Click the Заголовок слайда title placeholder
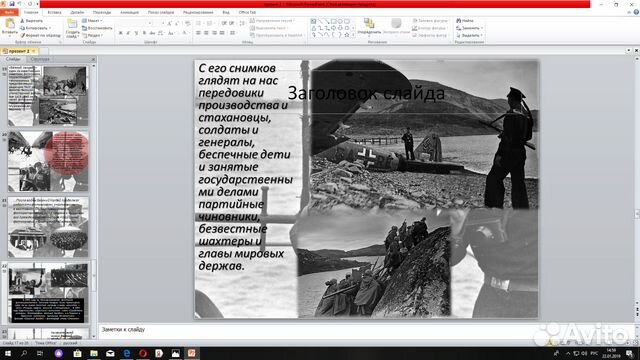 [x=366, y=93]
